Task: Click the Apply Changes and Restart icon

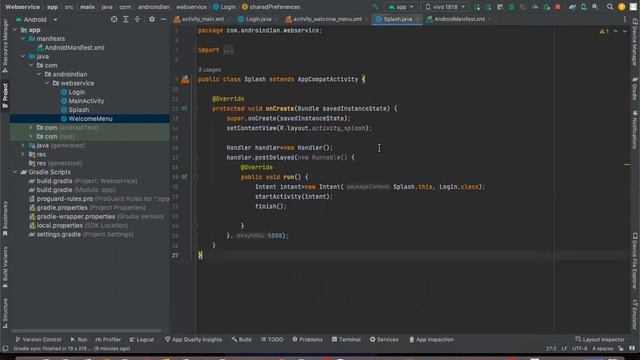Action: (x=488, y=7)
